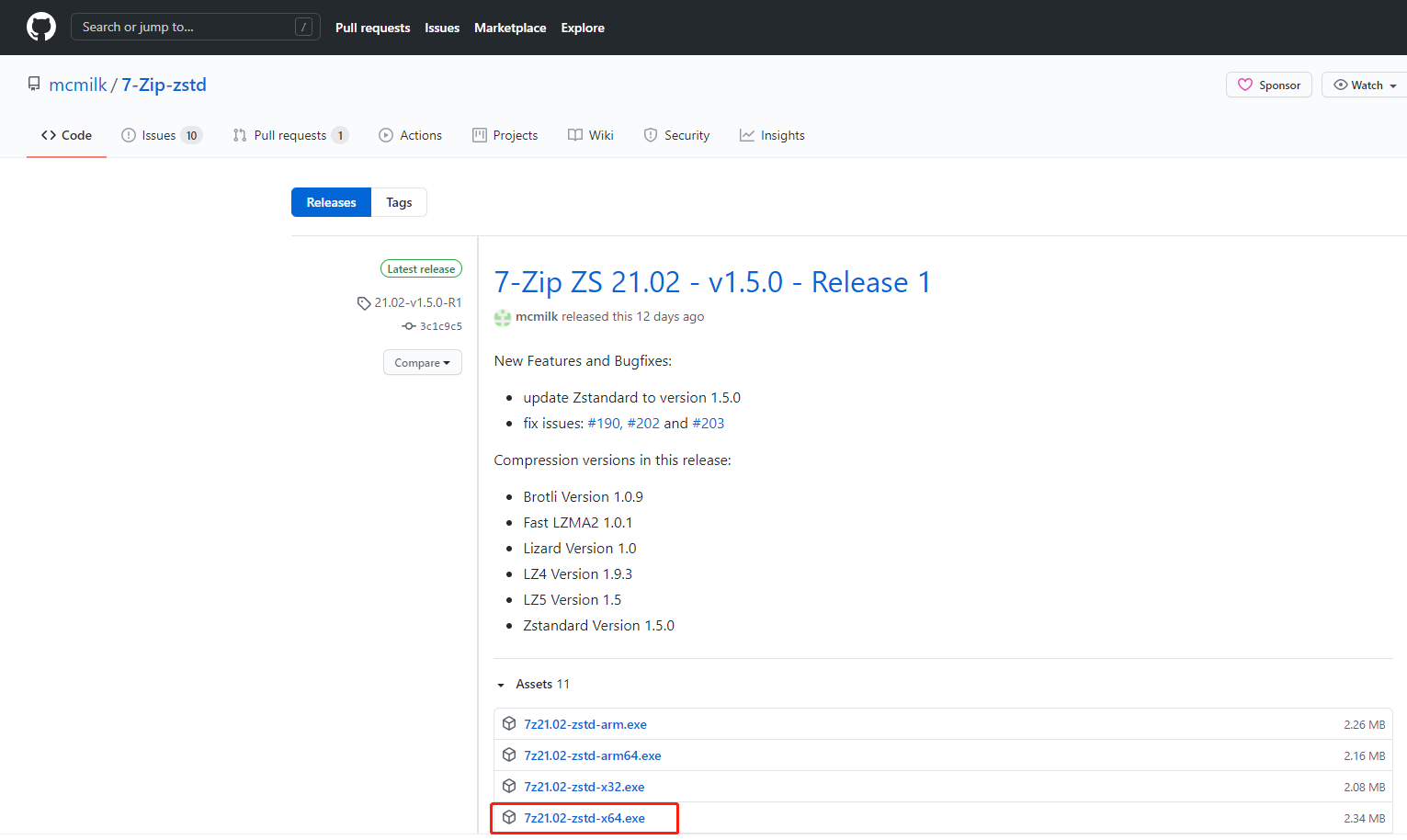The width and height of the screenshot is (1407, 840).
Task: Select the Releases button
Action: click(x=331, y=202)
